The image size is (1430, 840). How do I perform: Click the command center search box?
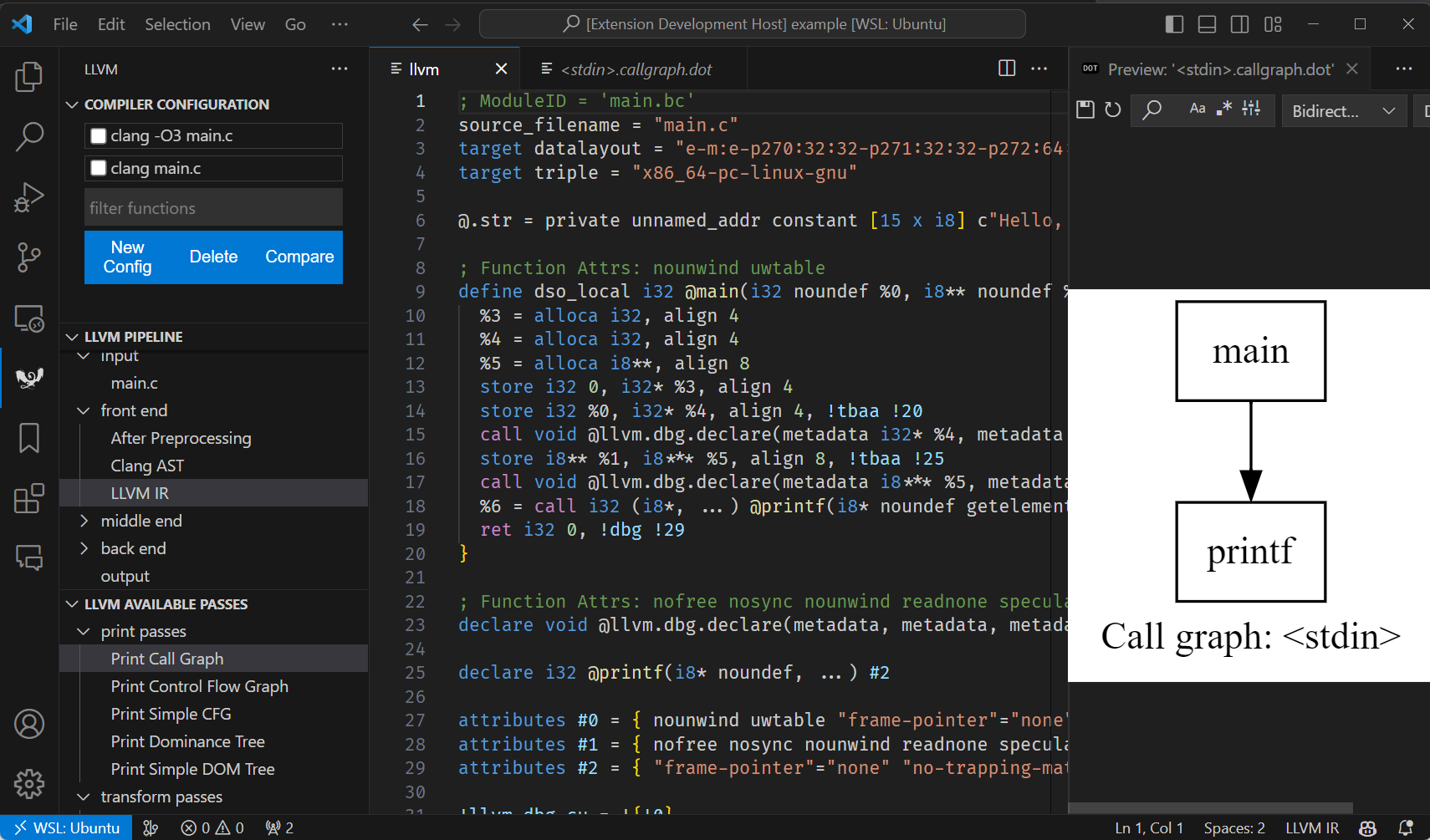click(x=753, y=24)
